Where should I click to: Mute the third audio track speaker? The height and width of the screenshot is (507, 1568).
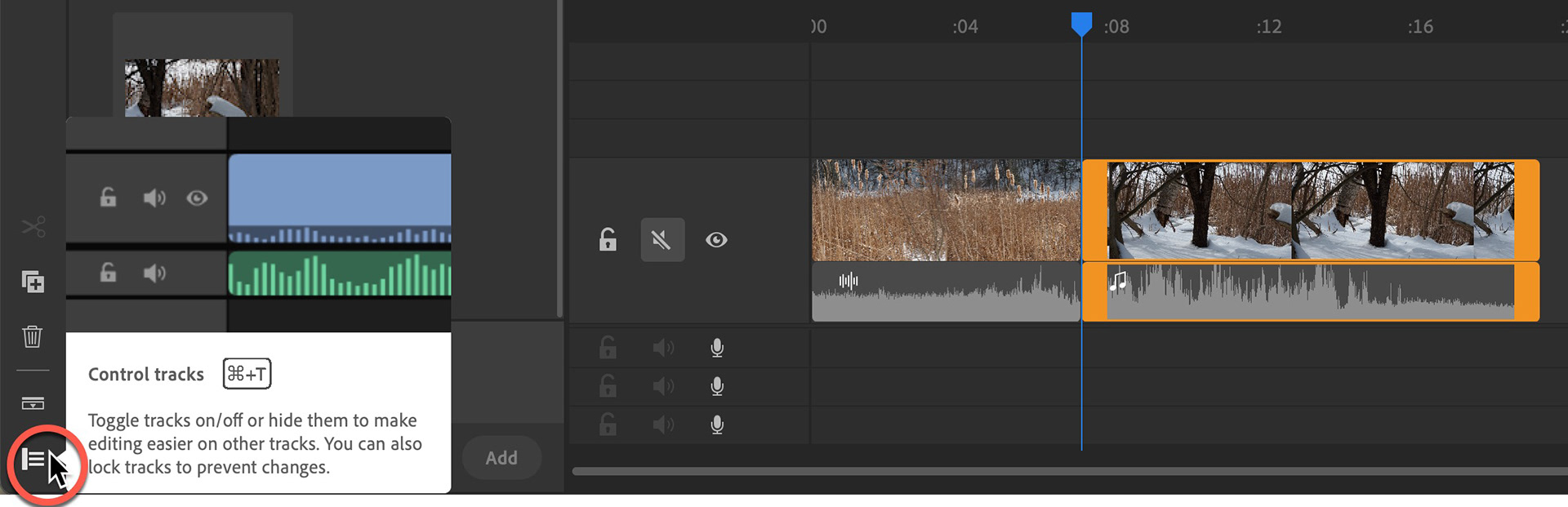click(663, 425)
